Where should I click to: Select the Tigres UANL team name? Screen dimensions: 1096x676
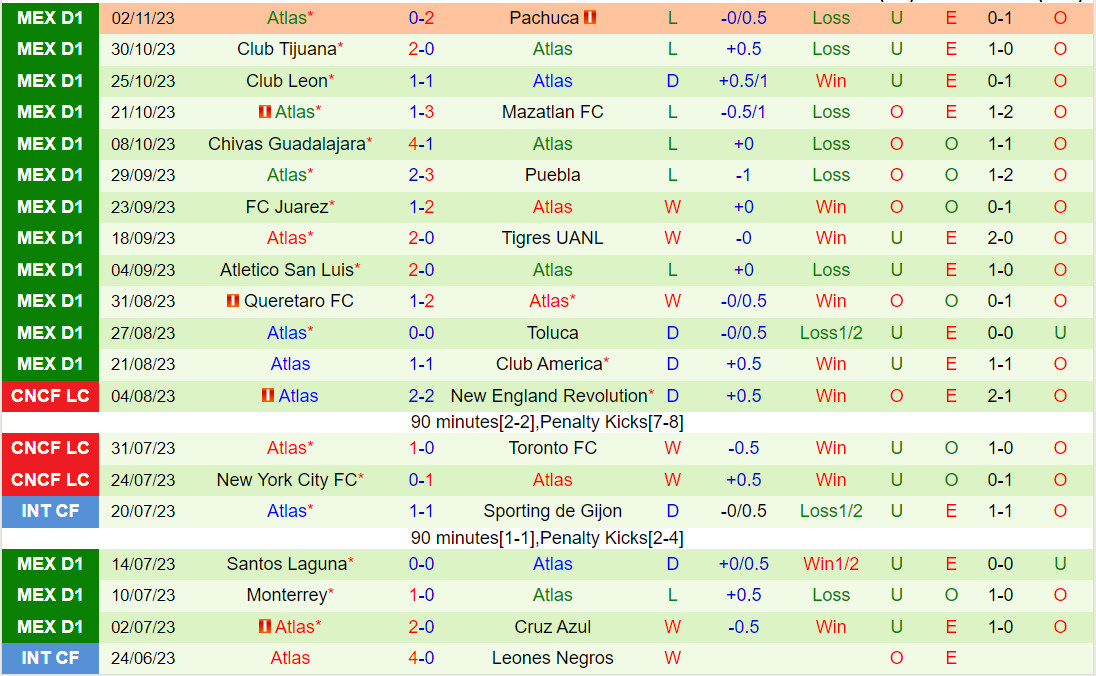[552, 238]
